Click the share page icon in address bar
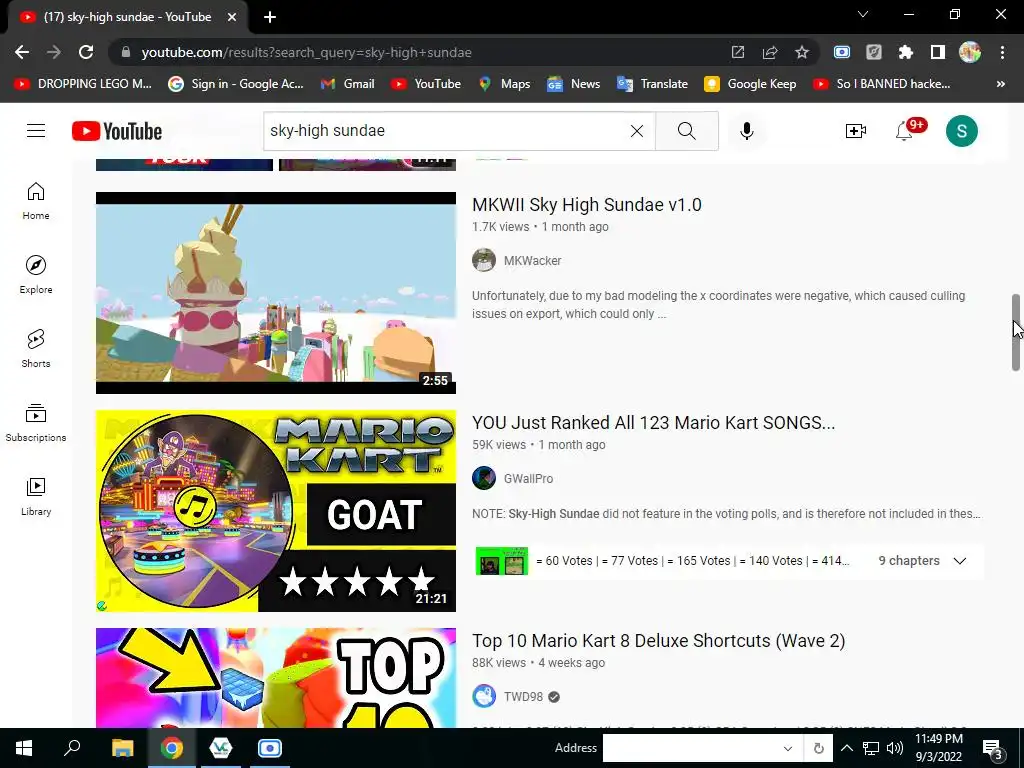This screenshot has height=768, width=1024. coord(770,52)
